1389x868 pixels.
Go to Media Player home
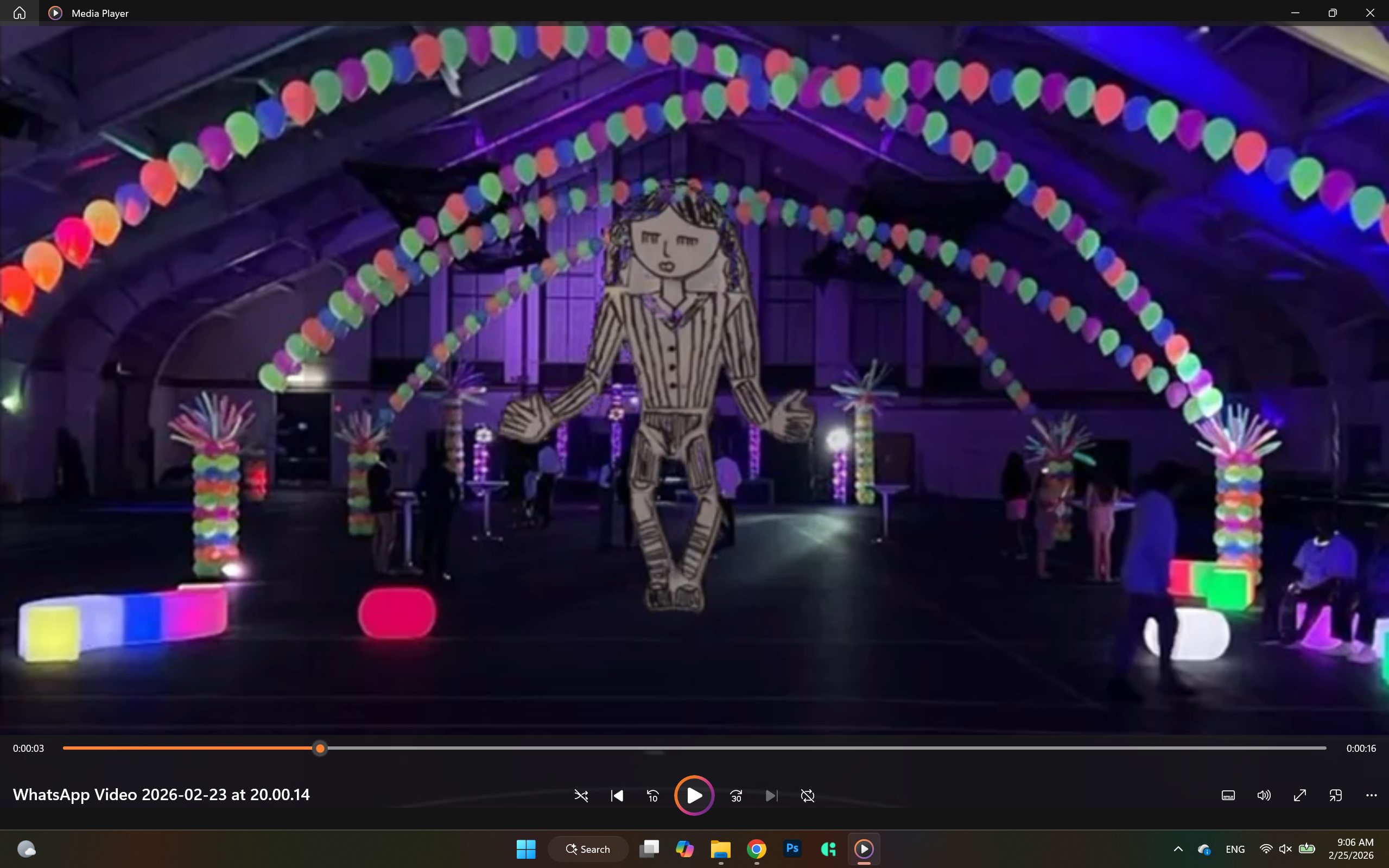(20, 12)
